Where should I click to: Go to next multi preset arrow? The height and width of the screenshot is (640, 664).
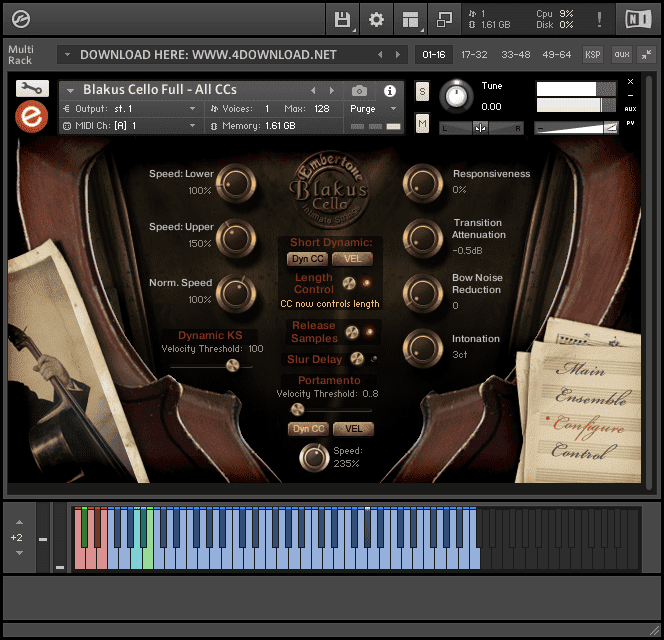(398, 55)
